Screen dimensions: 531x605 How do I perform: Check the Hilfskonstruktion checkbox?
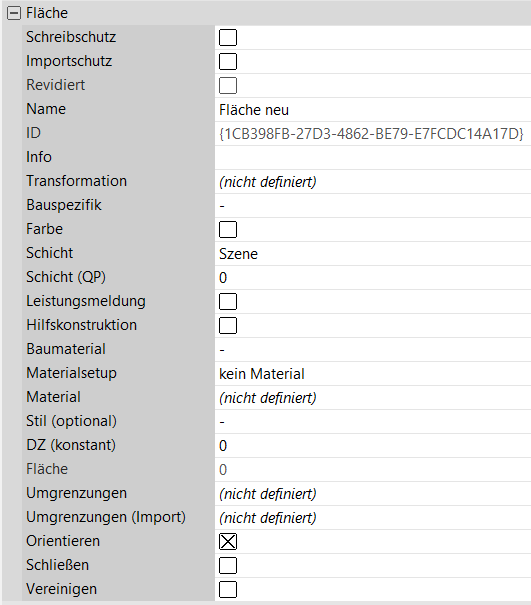tap(228, 325)
